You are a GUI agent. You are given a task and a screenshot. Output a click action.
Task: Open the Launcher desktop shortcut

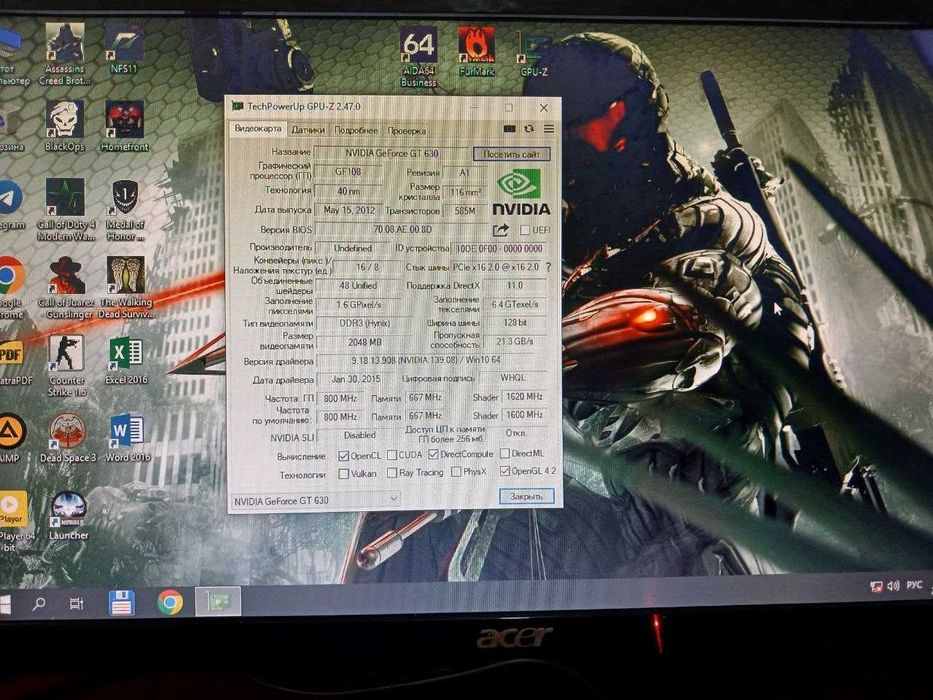pos(68,515)
